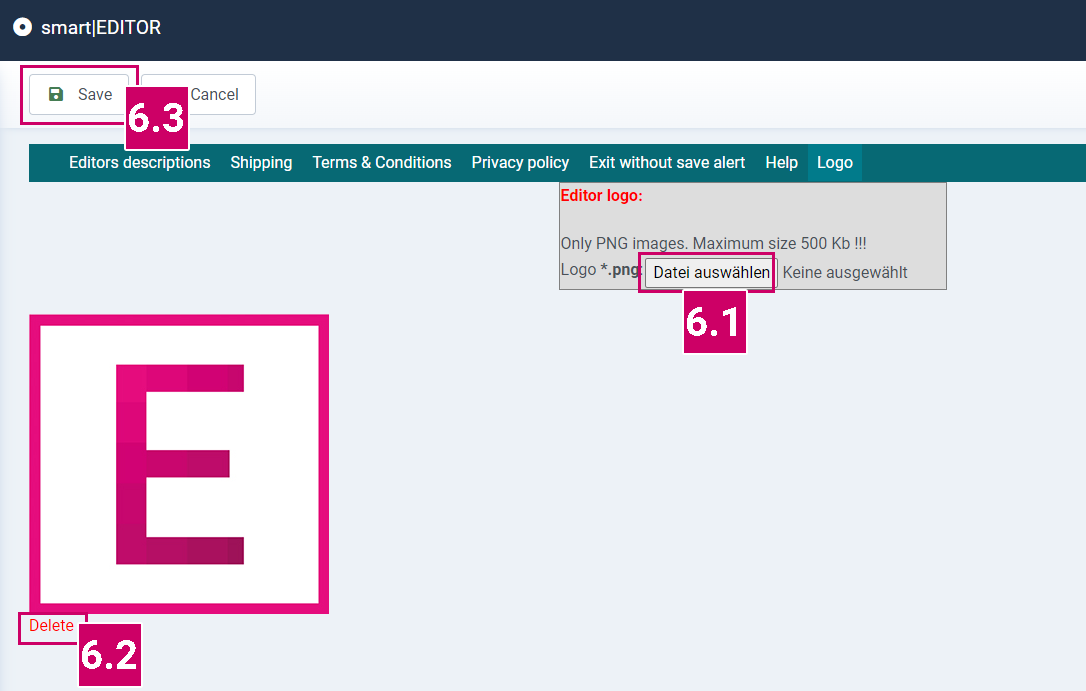Switch to the Shipping tab
Screen dimensions: 1086x691
point(261,163)
